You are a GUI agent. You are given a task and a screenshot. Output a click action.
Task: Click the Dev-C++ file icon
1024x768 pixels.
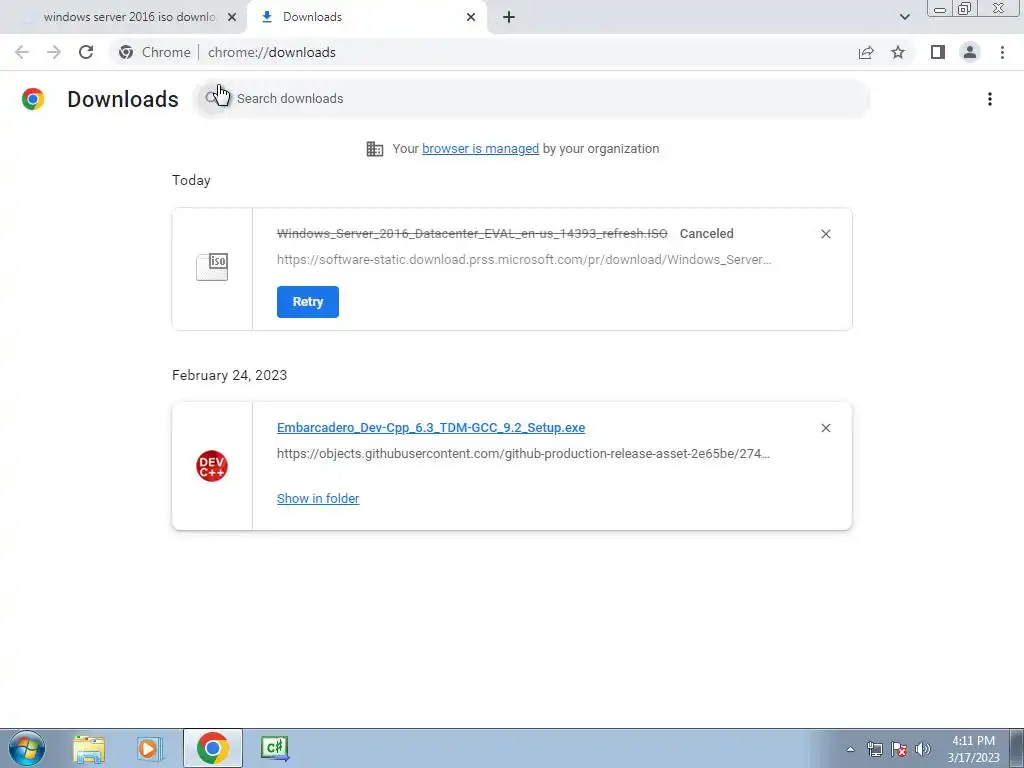[x=212, y=466]
